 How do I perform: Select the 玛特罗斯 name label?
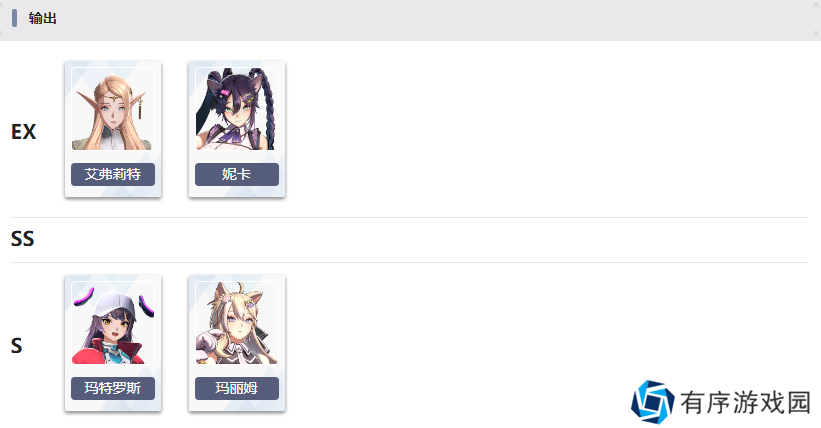(x=113, y=388)
